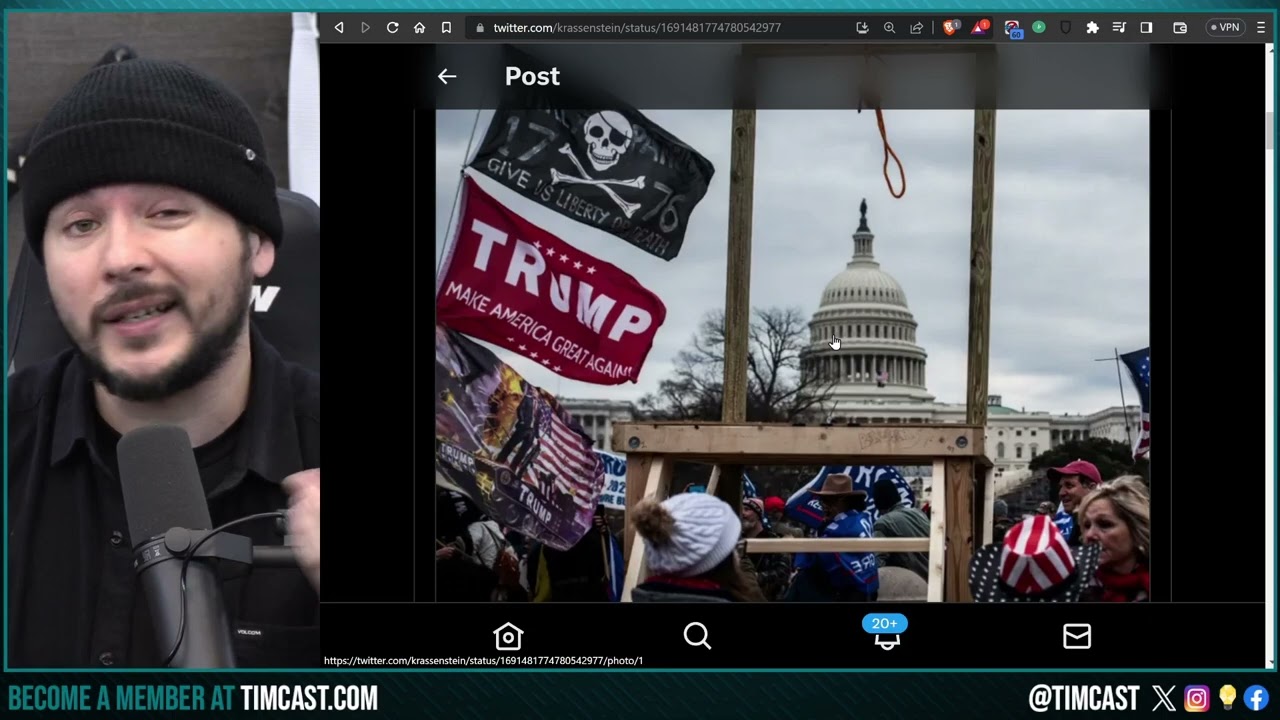Bookmark this page

click(446, 28)
